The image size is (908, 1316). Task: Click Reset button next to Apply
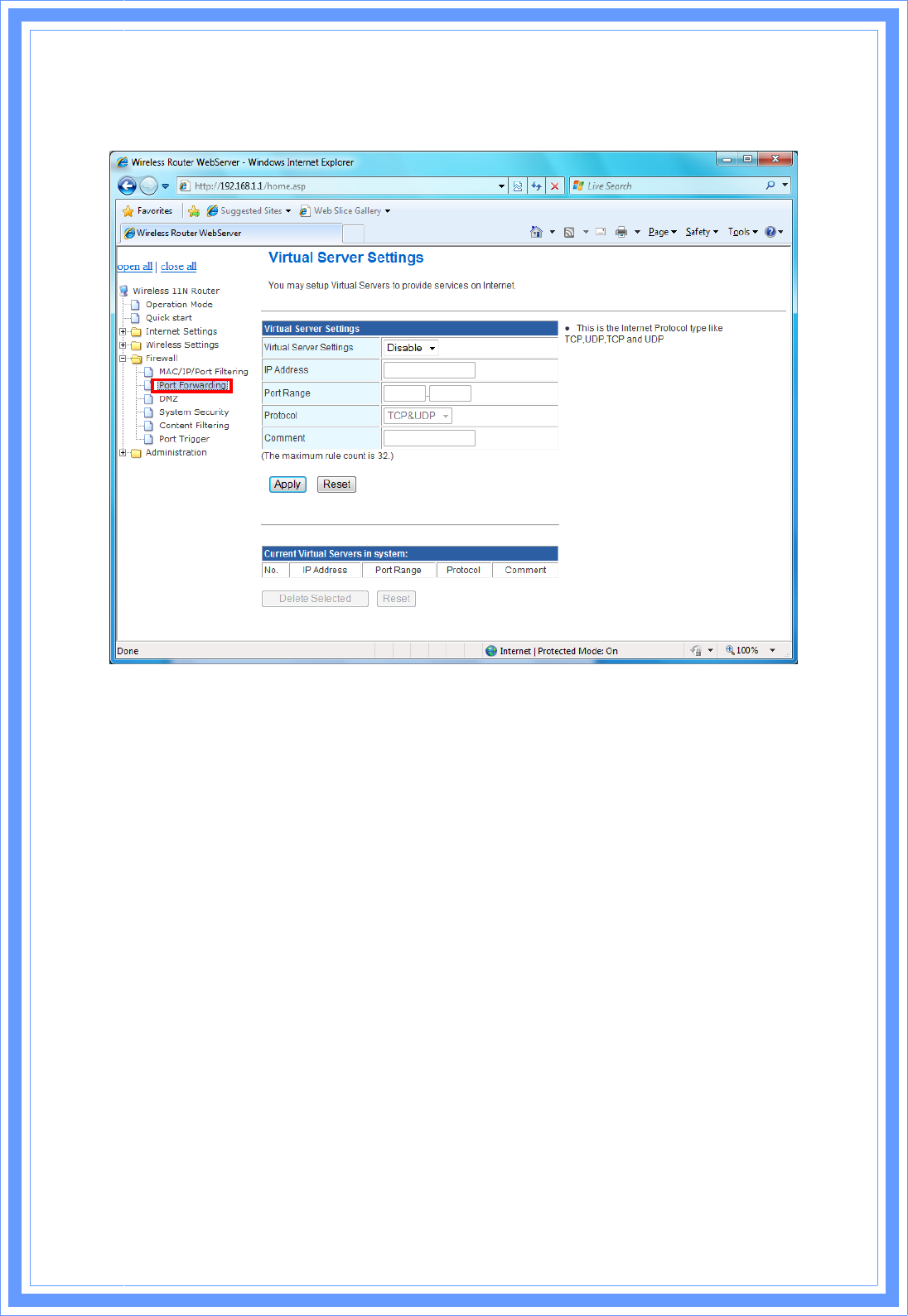336,484
